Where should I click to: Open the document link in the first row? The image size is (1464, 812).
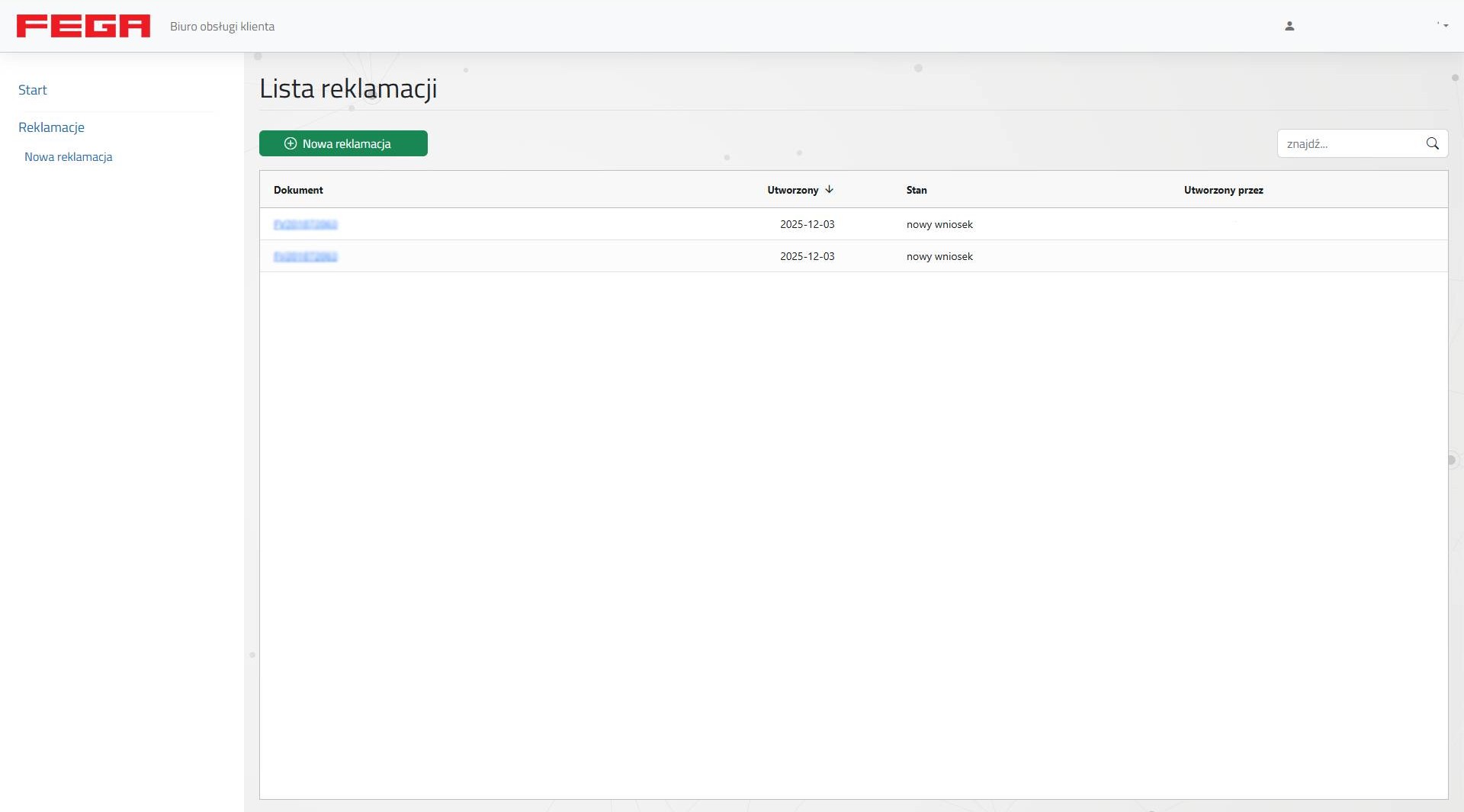tap(305, 224)
